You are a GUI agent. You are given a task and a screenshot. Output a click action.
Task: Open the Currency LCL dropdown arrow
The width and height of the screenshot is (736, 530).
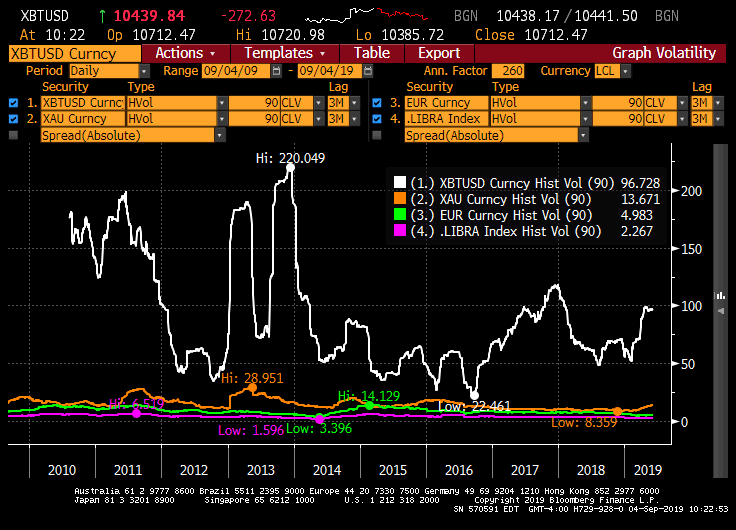(x=626, y=71)
